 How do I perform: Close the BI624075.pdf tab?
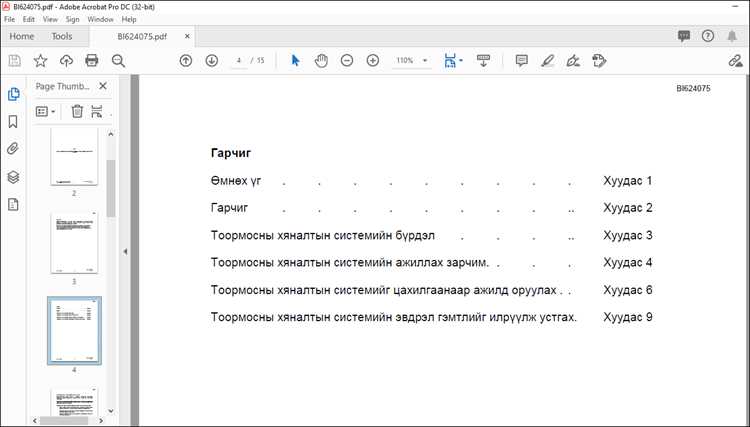[x=187, y=36]
